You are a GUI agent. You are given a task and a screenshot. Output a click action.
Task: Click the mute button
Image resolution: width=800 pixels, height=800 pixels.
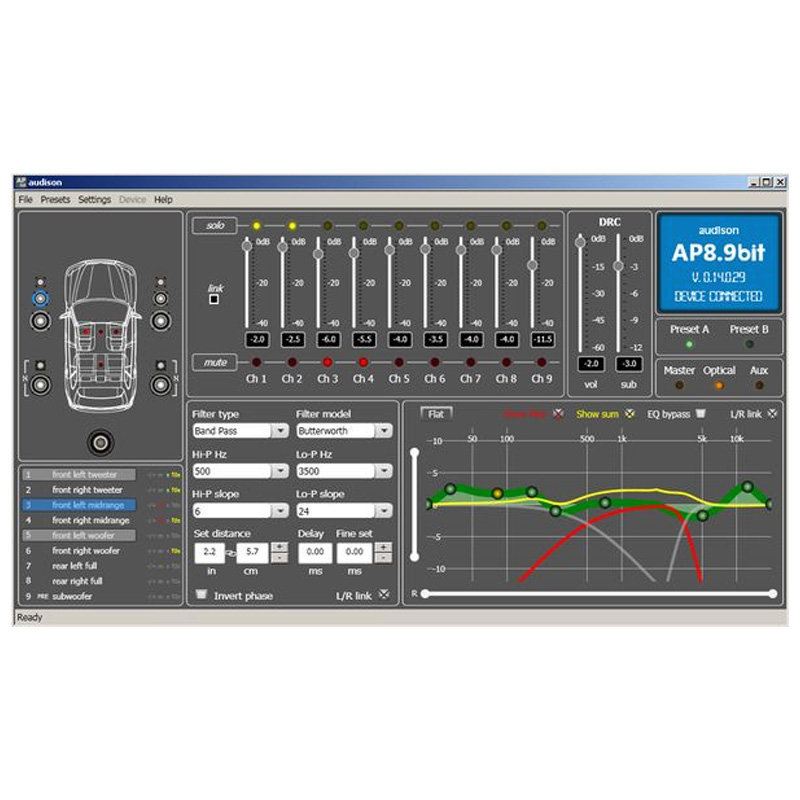[x=215, y=362]
